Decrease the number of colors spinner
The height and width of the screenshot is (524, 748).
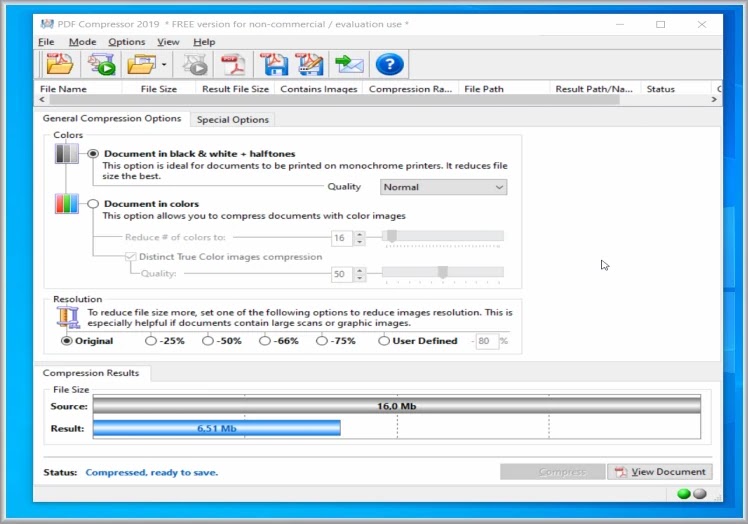360,242
